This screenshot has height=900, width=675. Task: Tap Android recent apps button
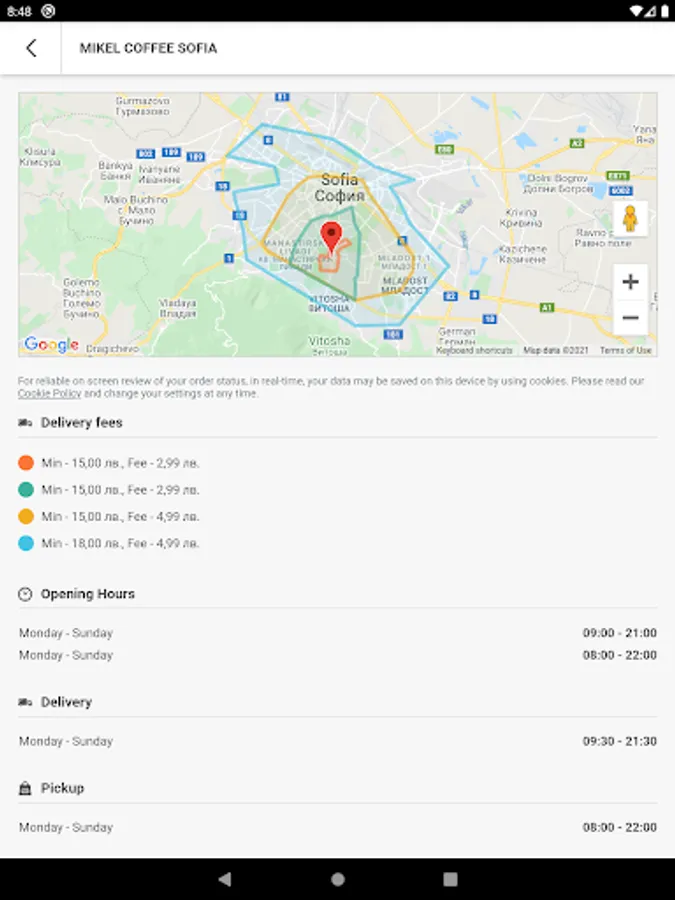tap(451, 879)
